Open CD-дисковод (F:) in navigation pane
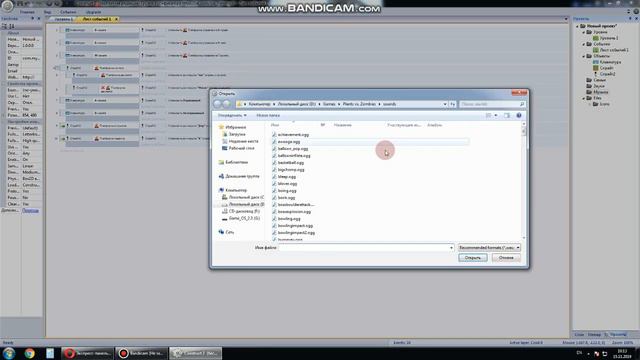Viewport: 640px width, 360px height. click(x=244, y=211)
